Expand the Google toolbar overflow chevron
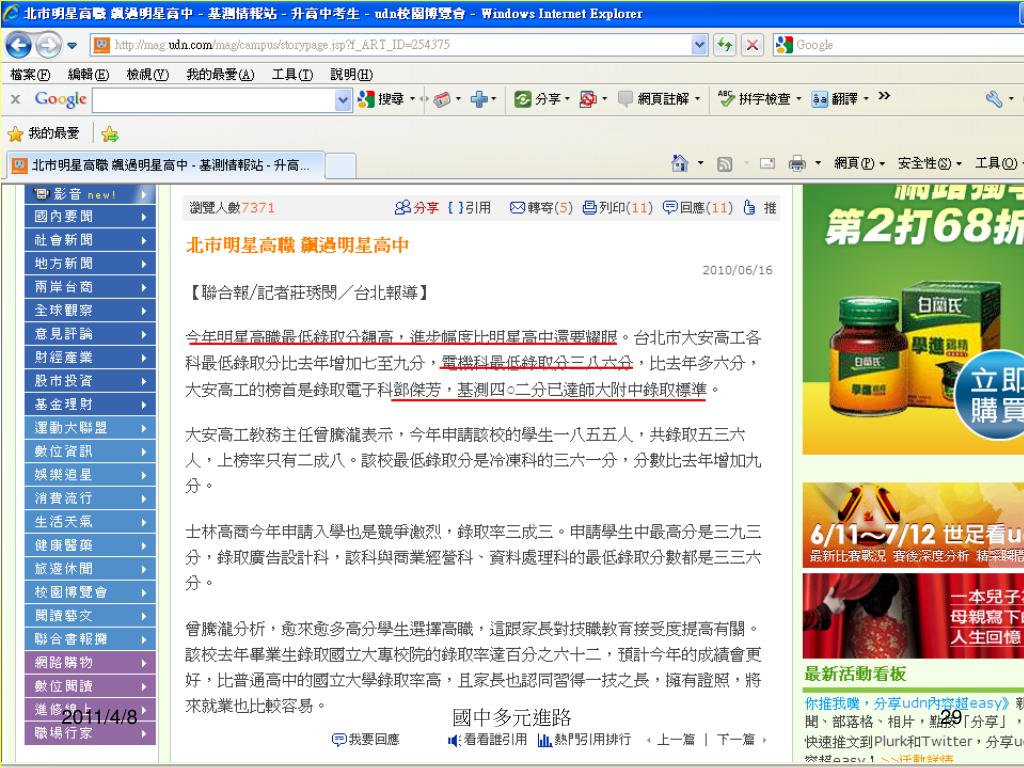The width and height of the screenshot is (1024, 768). 884,97
